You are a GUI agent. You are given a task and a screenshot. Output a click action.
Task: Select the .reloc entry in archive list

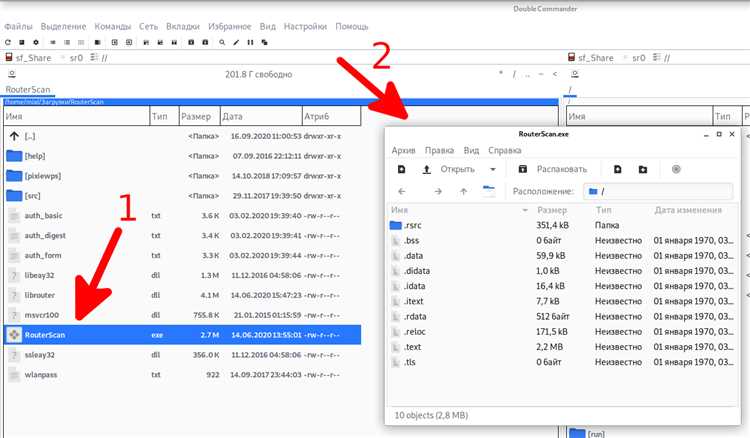(562, 331)
